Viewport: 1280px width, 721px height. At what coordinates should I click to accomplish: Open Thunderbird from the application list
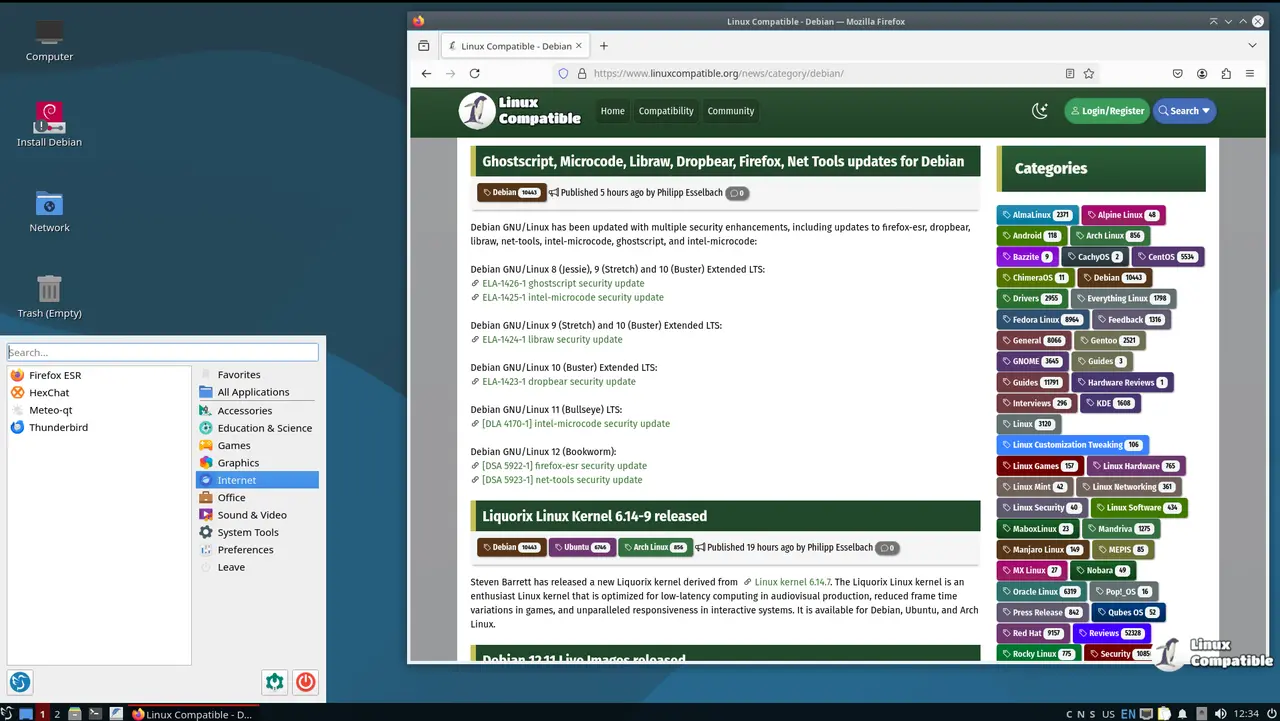58,427
